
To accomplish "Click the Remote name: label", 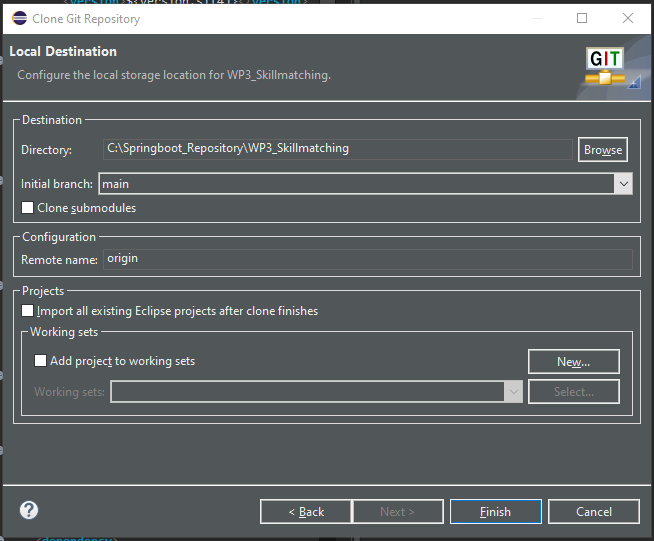I will click(x=59, y=260).
